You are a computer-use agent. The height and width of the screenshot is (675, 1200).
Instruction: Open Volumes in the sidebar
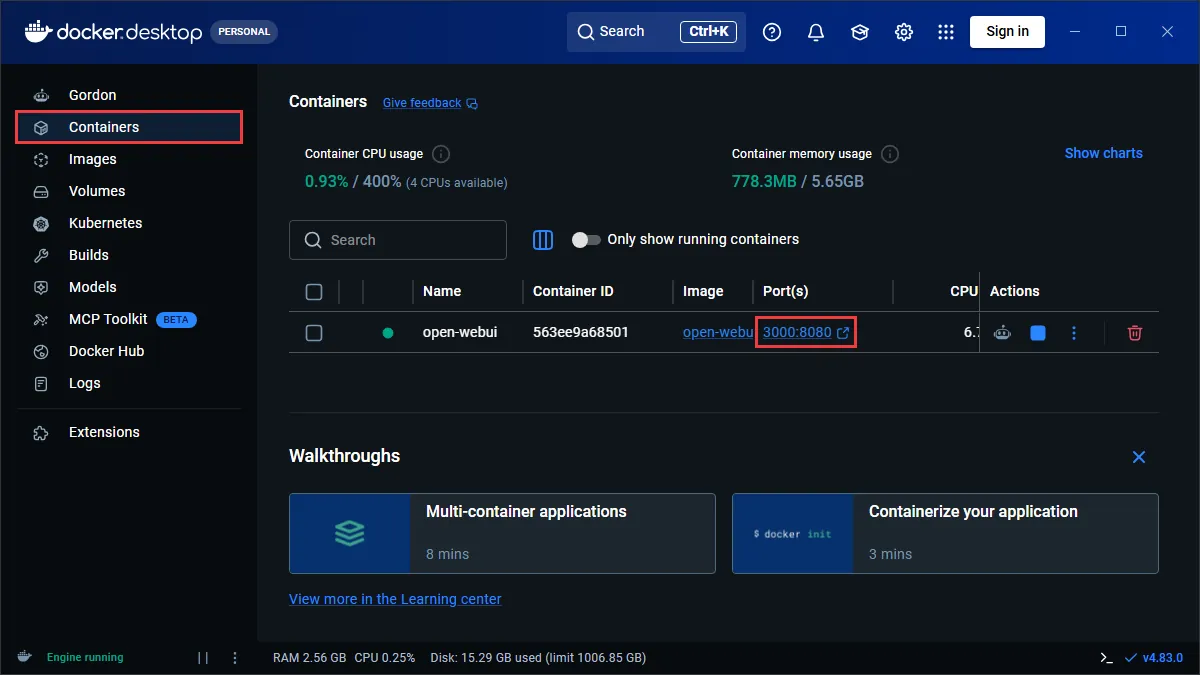pyautogui.click(x=129, y=191)
